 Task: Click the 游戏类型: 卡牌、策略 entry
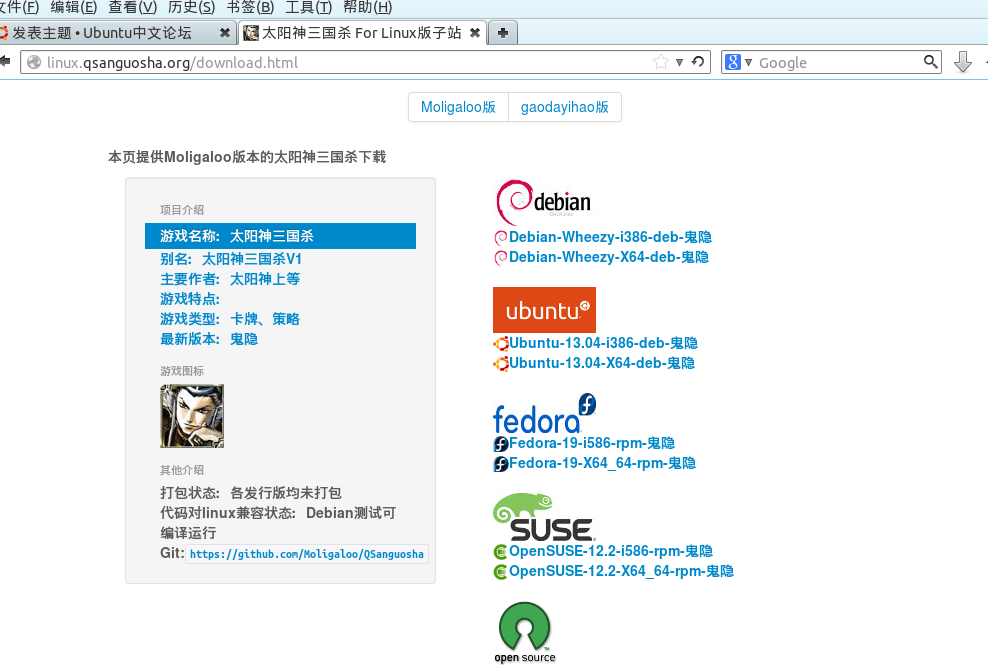pos(230,319)
